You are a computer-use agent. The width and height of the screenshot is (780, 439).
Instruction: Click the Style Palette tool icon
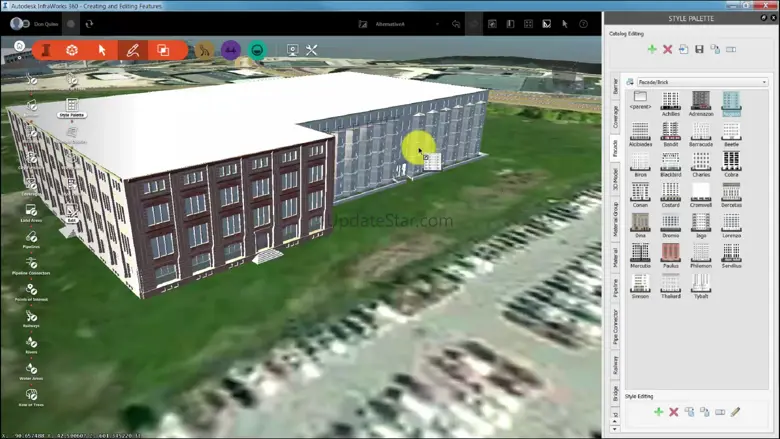click(72, 105)
